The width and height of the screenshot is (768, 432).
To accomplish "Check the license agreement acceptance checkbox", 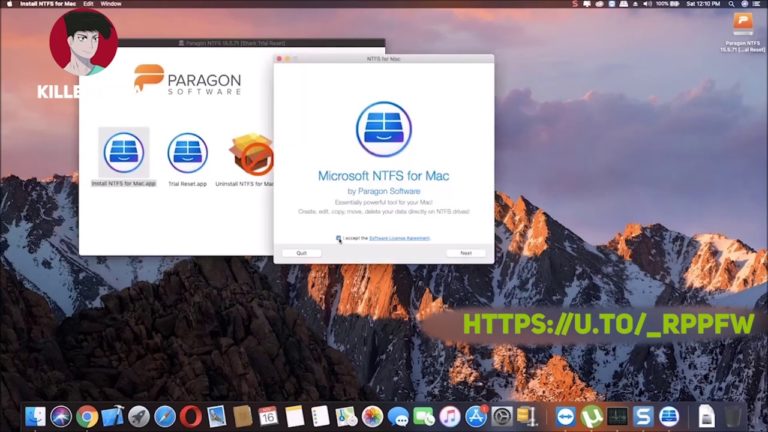I will [x=338, y=238].
